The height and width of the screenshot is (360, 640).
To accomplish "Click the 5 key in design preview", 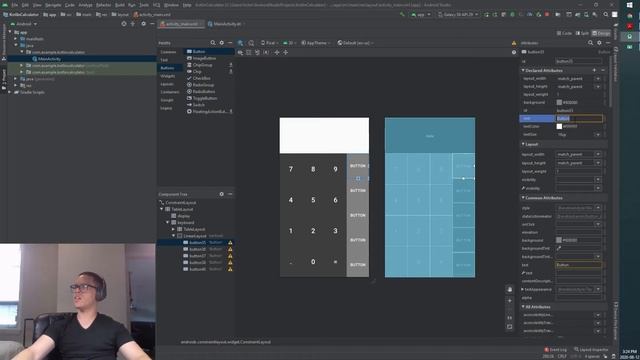I will 313,200.
